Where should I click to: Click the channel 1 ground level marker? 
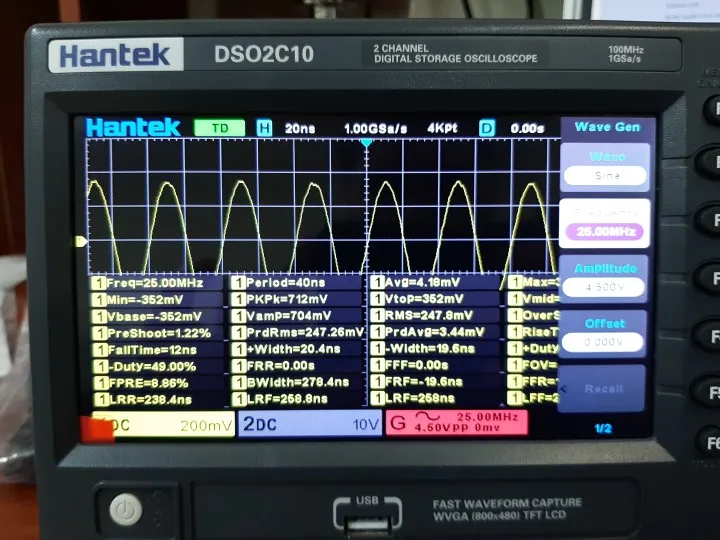click(81, 241)
